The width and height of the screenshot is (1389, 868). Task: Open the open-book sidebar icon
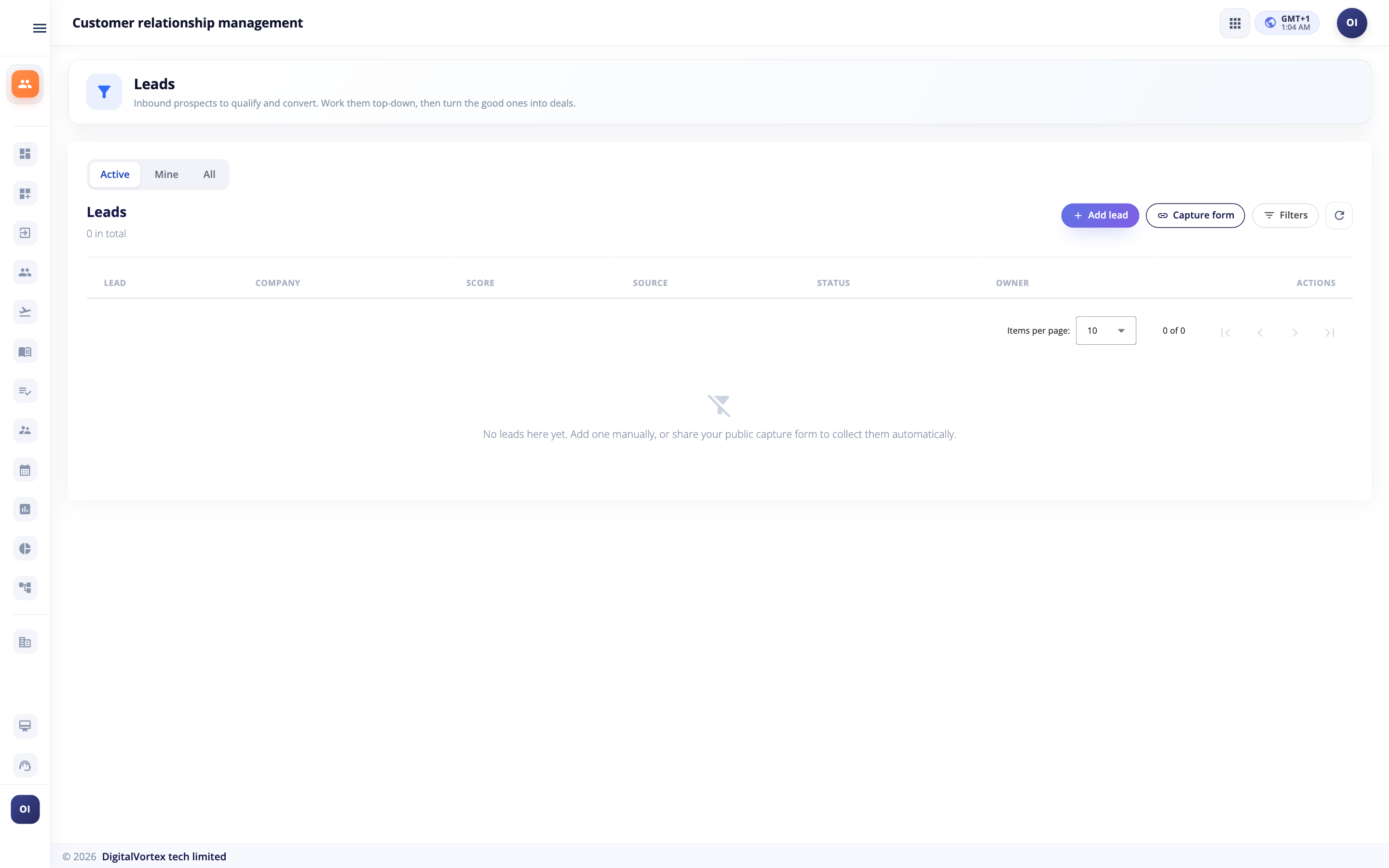point(25,352)
